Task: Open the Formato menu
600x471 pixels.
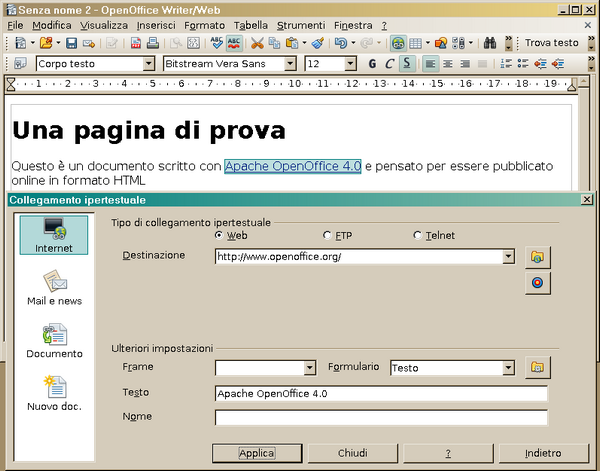Action: (x=205, y=24)
